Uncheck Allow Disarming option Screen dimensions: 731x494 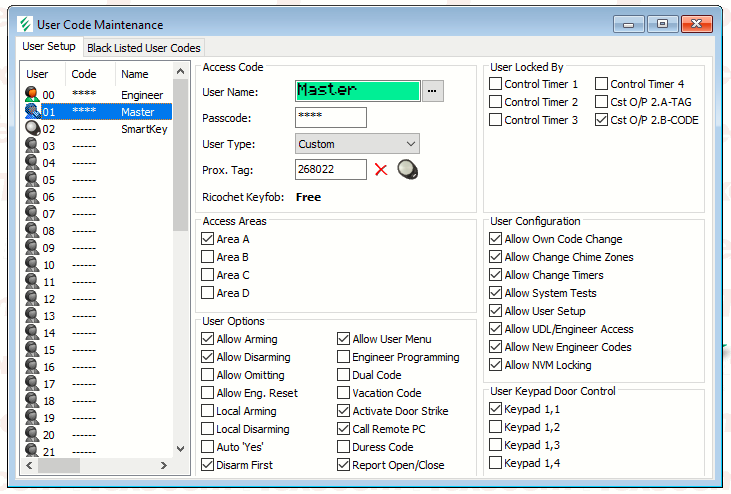208,357
